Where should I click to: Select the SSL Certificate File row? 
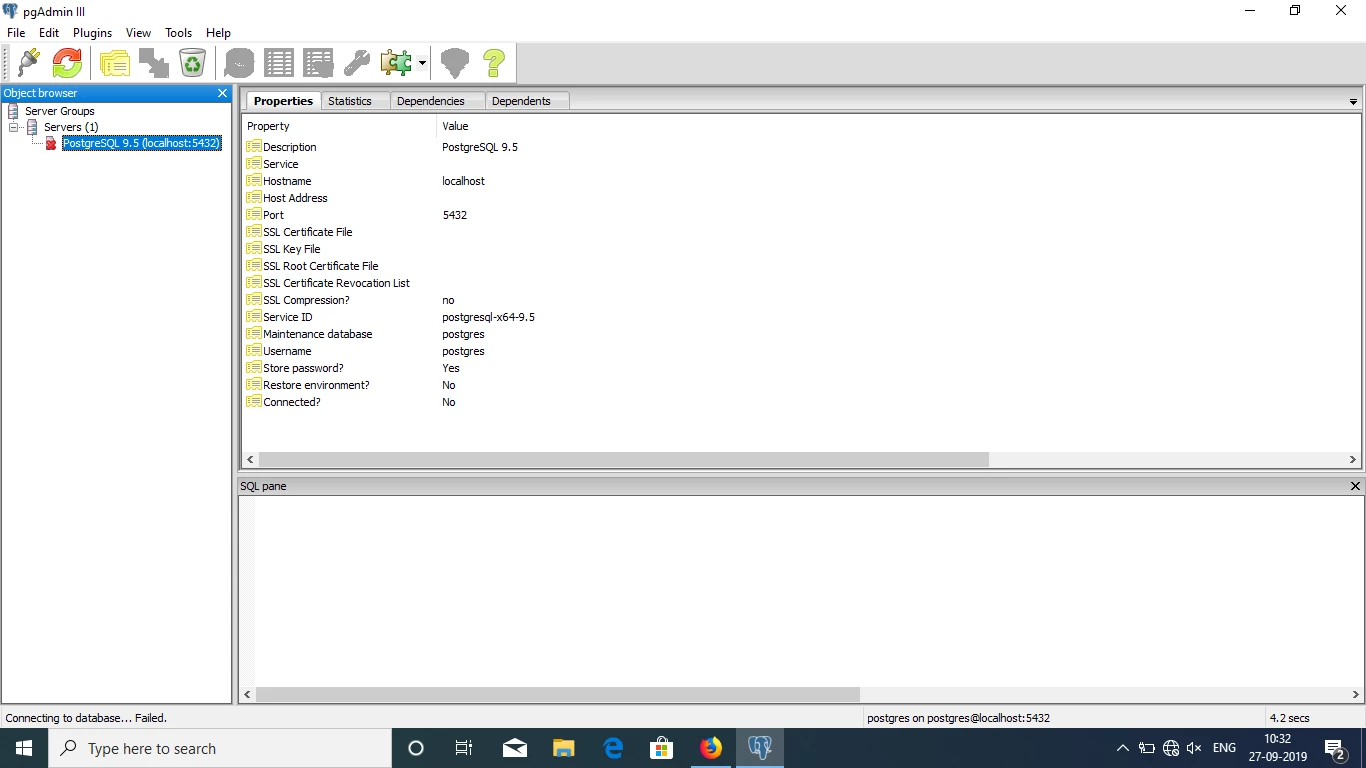pyautogui.click(x=800, y=232)
